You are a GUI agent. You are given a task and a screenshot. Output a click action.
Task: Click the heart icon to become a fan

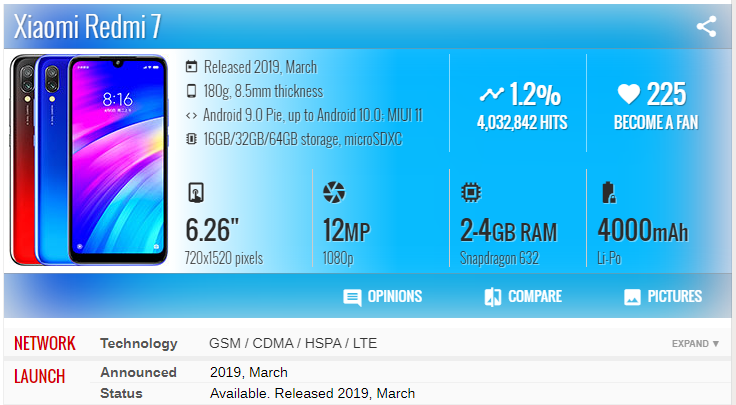pyautogui.click(x=628, y=95)
